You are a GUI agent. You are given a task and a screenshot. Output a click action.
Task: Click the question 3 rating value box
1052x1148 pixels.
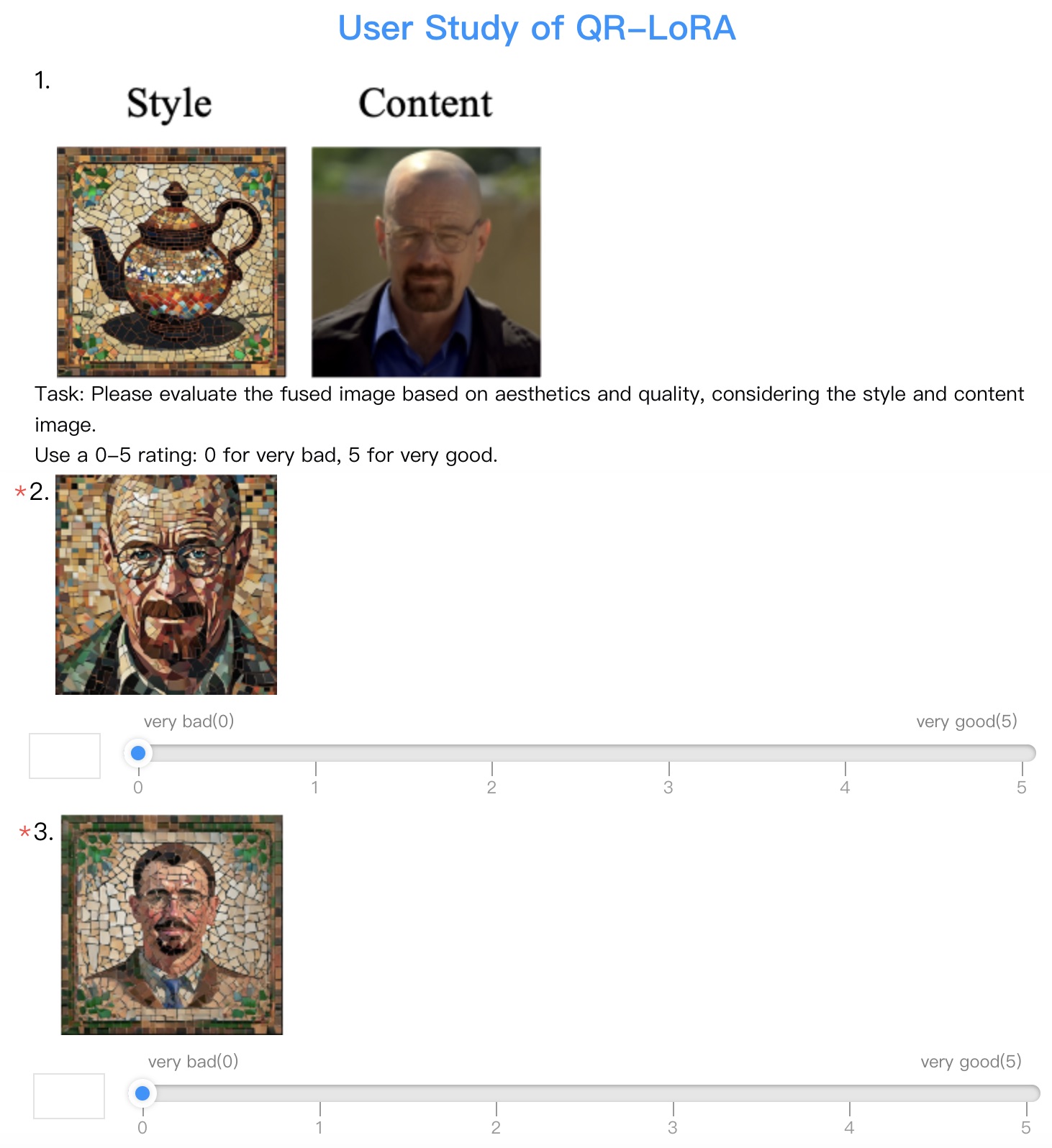tap(69, 1096)
